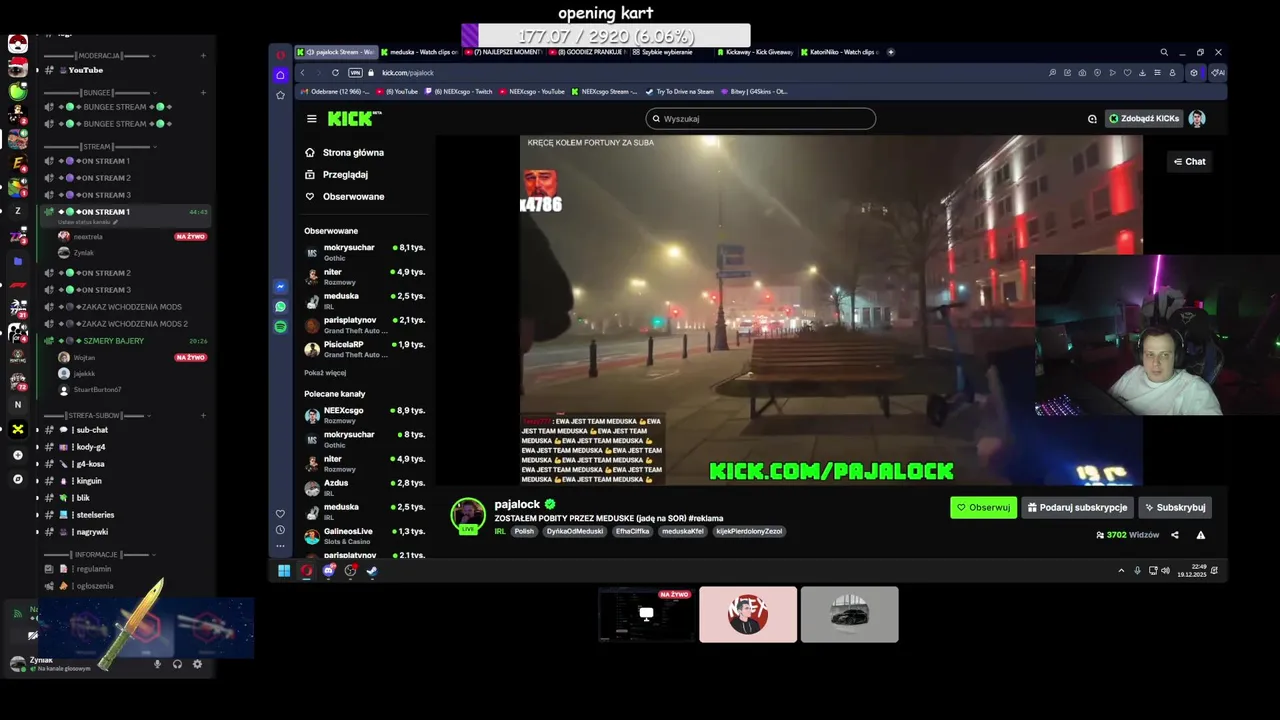
Task: Toggle the Obserwuj follow button
Action: point(983,507)
